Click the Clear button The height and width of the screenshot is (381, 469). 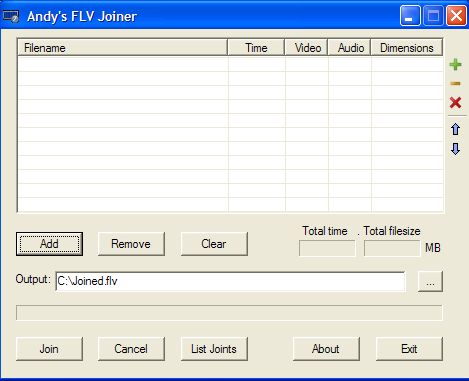(x=214, y=244)
